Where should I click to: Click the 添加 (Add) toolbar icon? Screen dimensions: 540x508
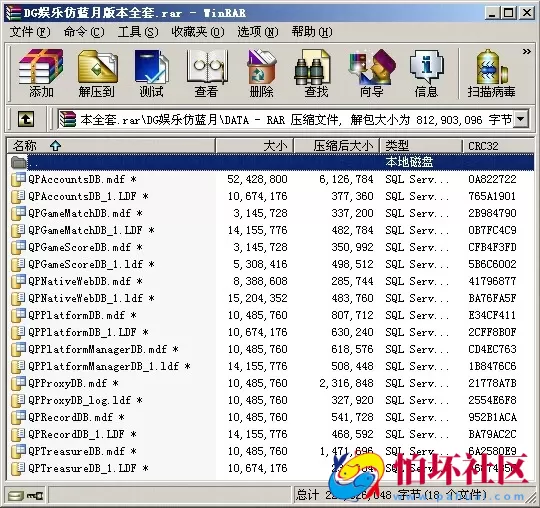(x=41, y=73)
